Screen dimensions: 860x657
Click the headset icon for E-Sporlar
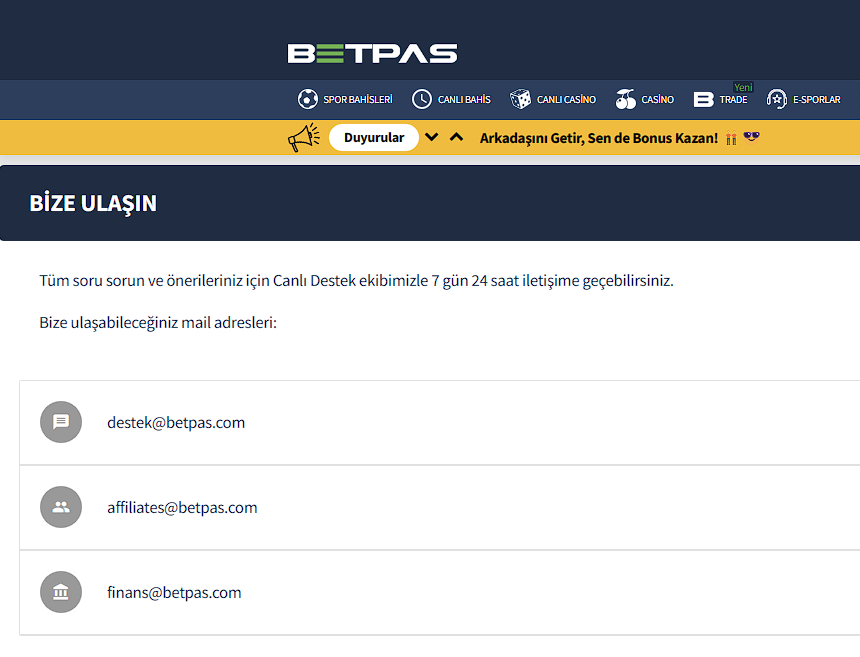coord(777,99)
